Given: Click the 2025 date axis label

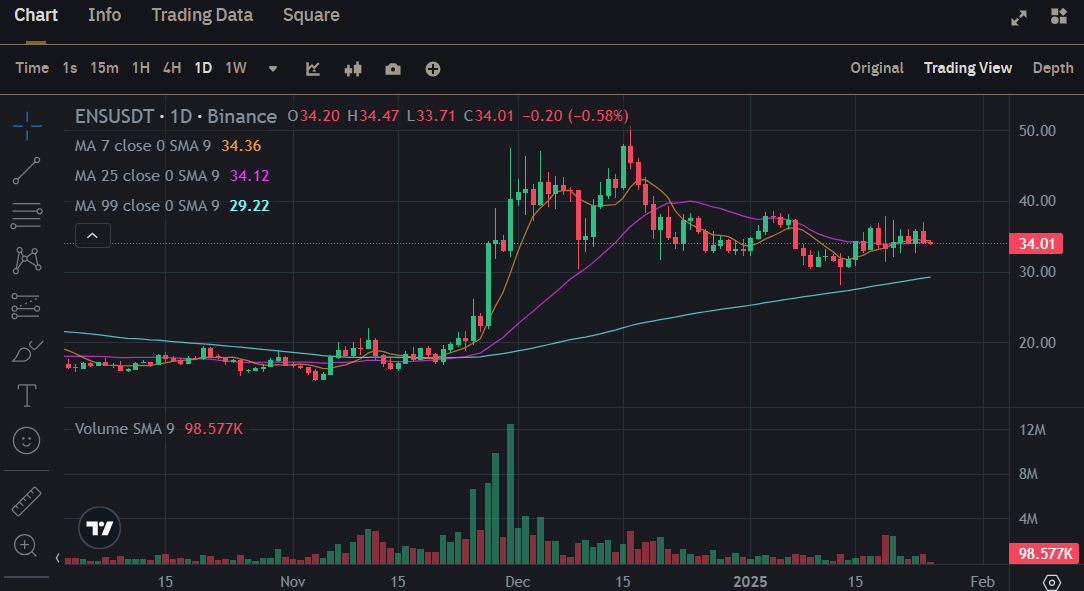Looking at the screenshot, I should [750, 581].
